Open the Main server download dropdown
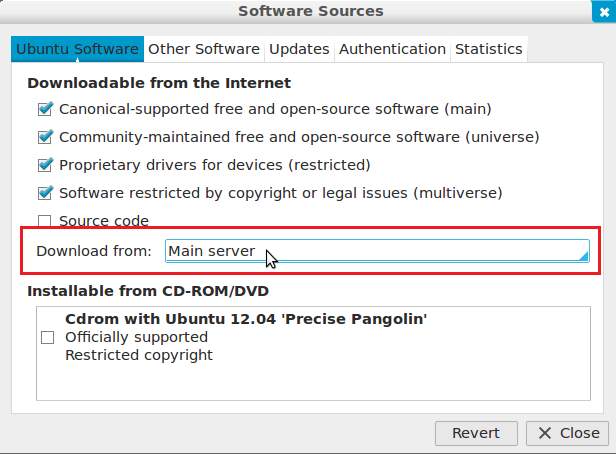This screenshot has height=454, width=616. [x=376, y=251]
